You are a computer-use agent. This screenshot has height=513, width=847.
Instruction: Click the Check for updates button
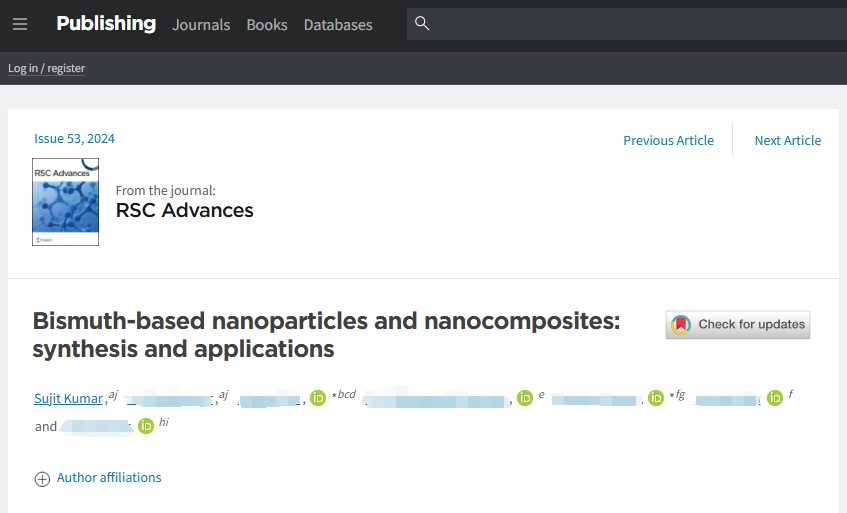(738, 324)
